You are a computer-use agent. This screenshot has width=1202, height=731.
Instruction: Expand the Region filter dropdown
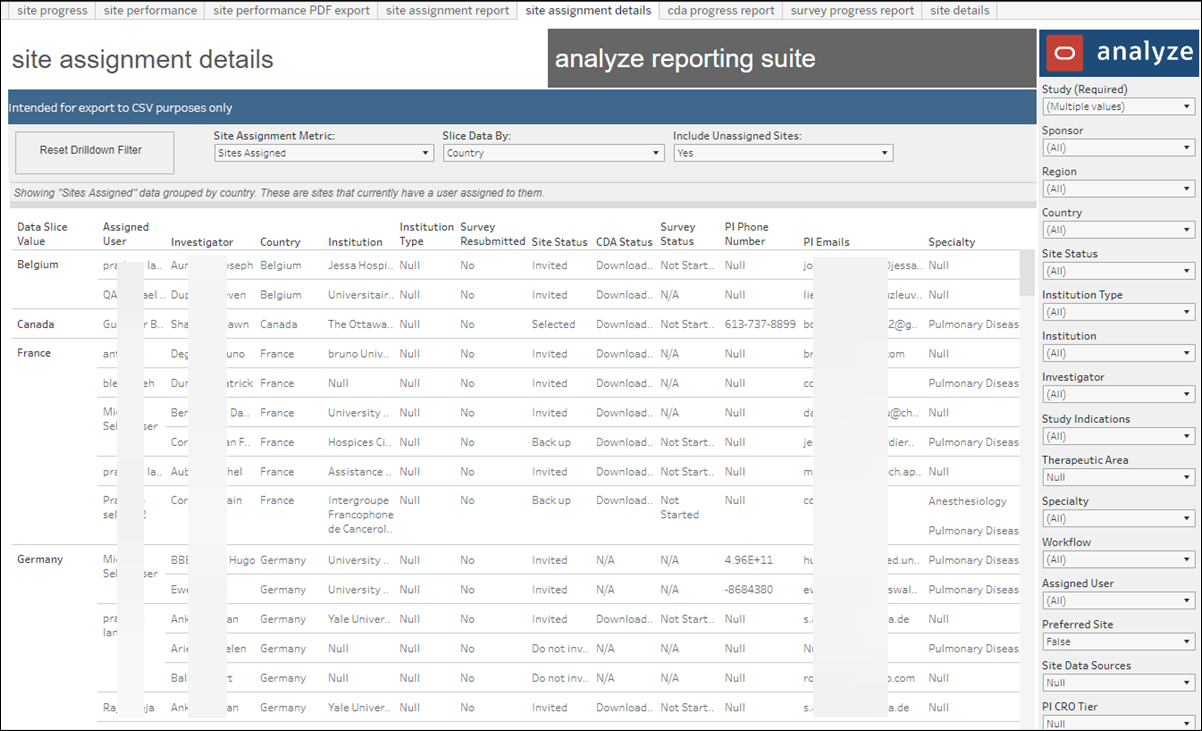click(1118, 189)
